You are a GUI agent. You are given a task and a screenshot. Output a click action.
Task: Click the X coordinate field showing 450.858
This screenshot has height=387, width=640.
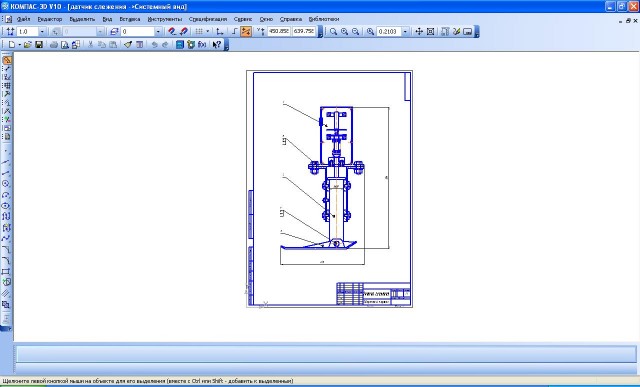(x=279, y=31)
